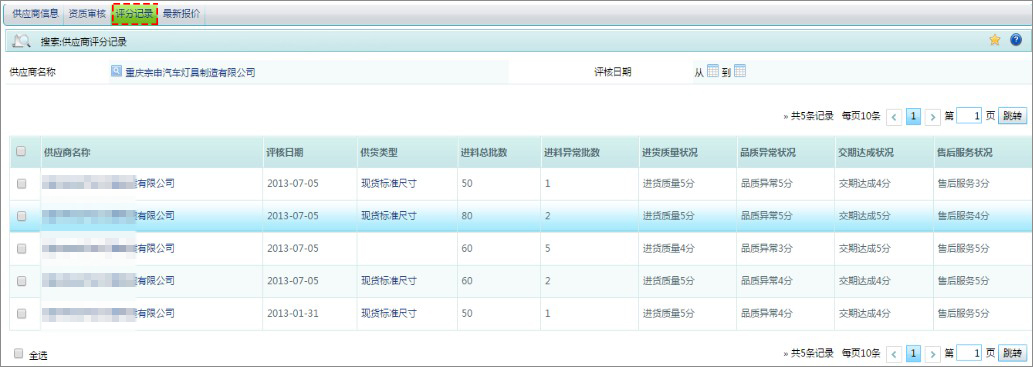Screen dimensions: 1033x367
Task: Click 交期达成5分 in the 80-batch row
Action: (864, 216)
